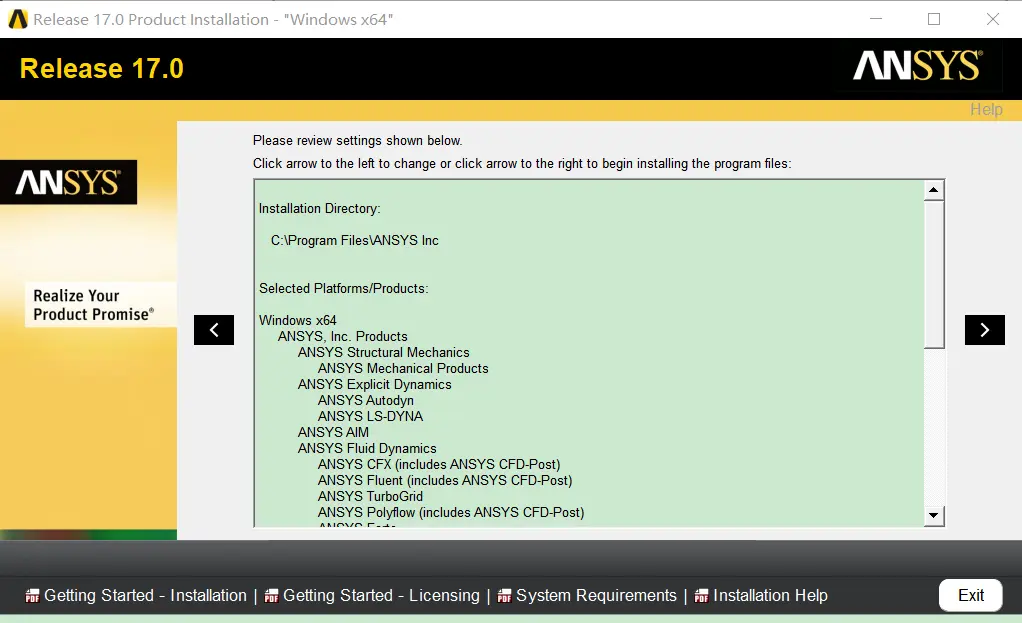This screenshot has height=623, width=1022.
Task: Select 'ANSYS TurboGrid' line
Action: click(370, 497)
